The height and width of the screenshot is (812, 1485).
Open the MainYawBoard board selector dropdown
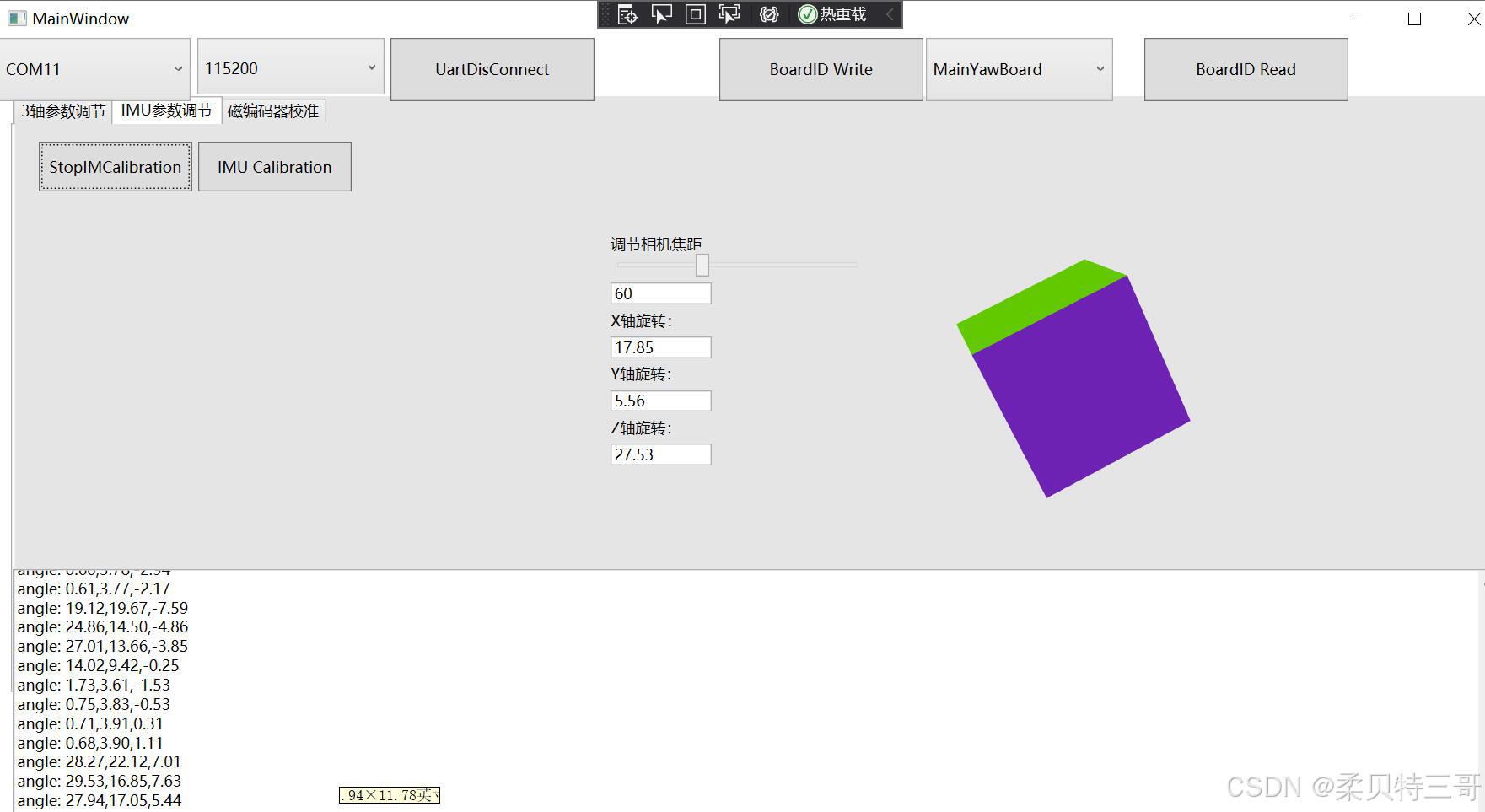point(1019,69)
